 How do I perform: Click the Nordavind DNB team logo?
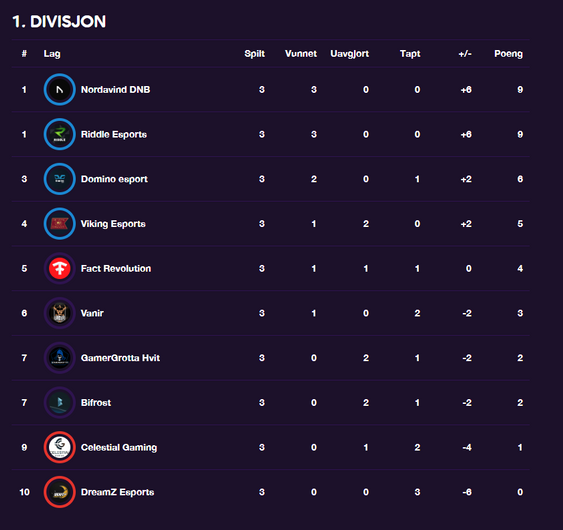click(x=60, y=89)
